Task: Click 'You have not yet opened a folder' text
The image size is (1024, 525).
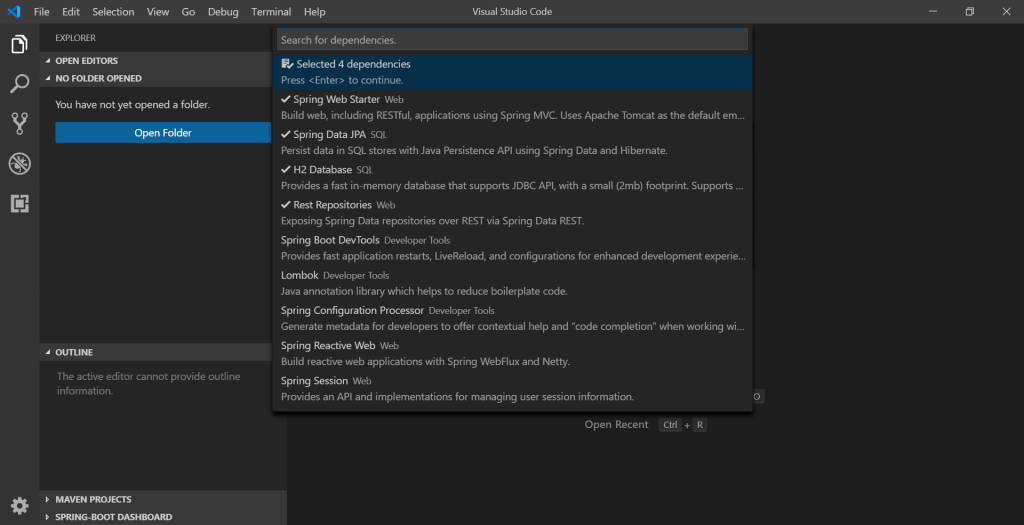Action: [133, 104]
